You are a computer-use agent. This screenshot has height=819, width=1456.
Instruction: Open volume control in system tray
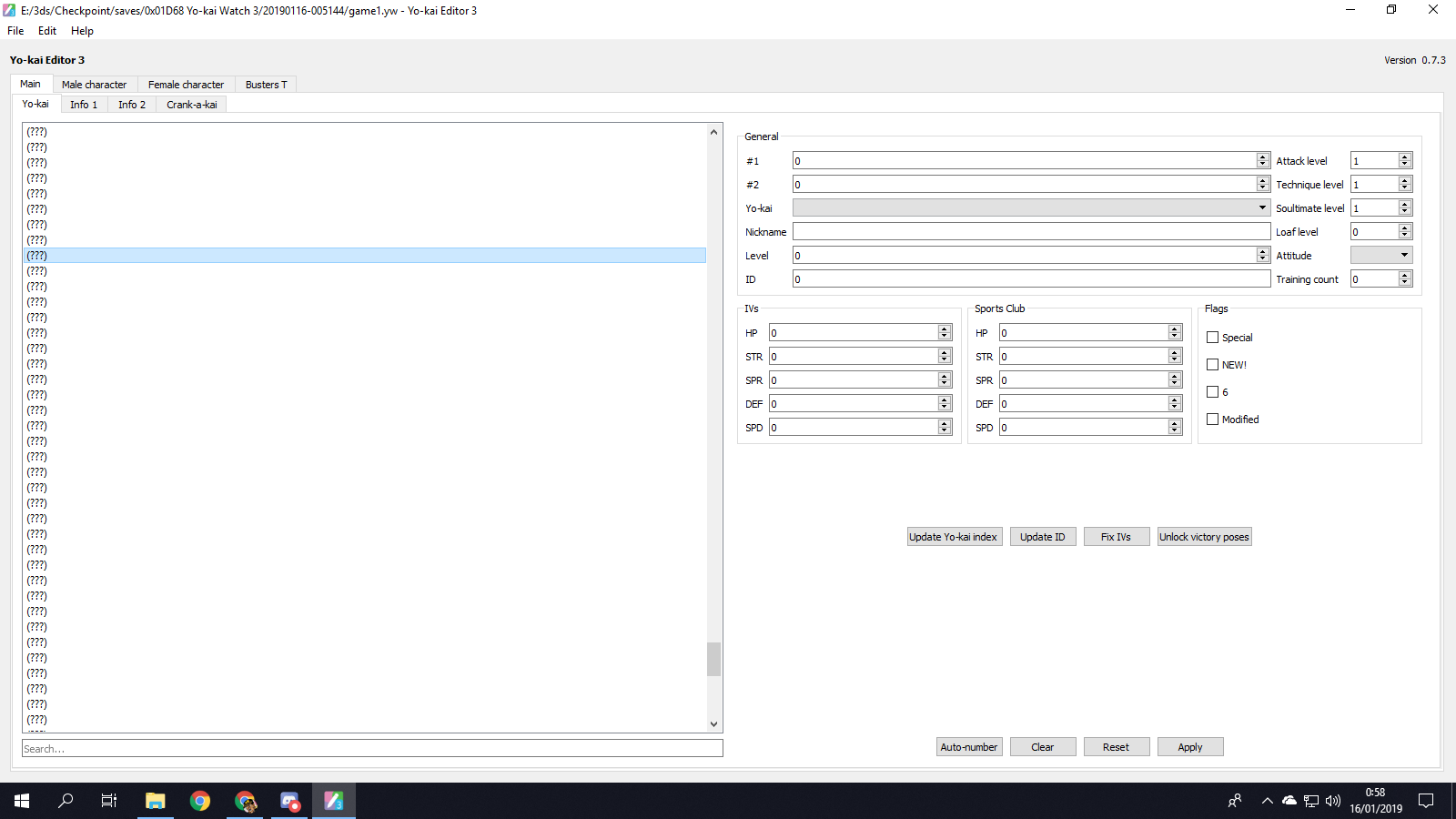1333,801
